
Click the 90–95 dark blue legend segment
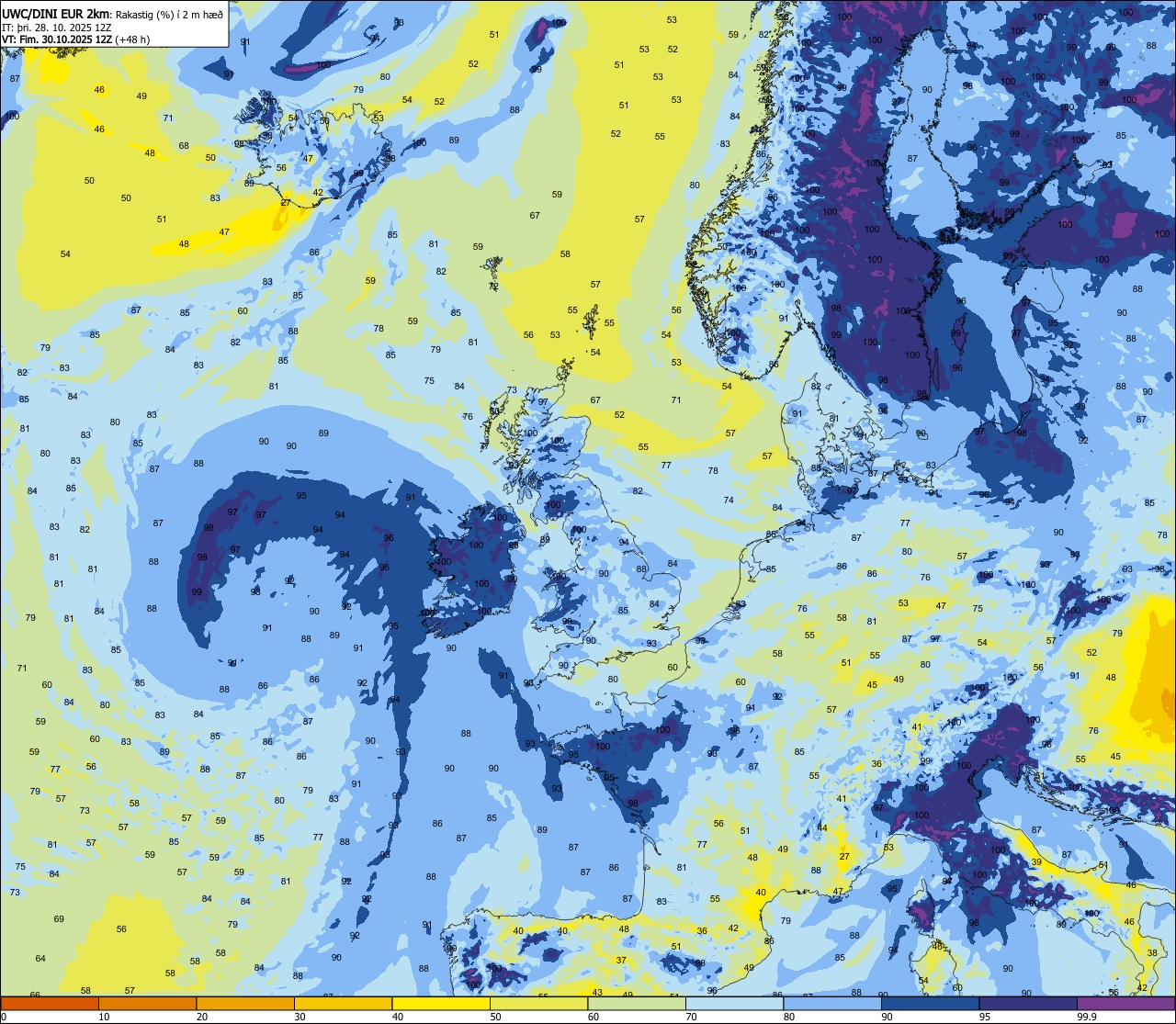pos(930,1004)
